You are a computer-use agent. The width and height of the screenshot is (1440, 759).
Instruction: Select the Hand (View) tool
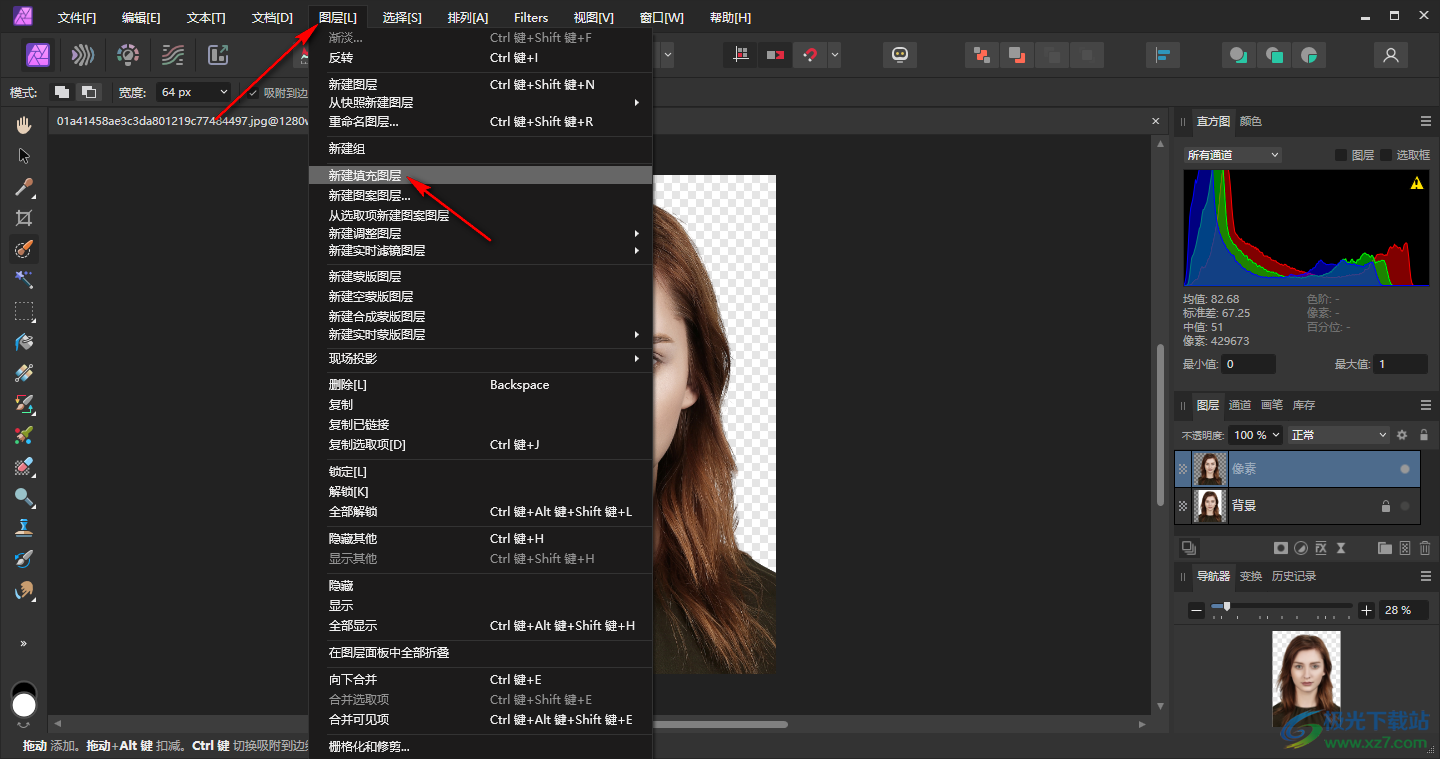point(24,125)
